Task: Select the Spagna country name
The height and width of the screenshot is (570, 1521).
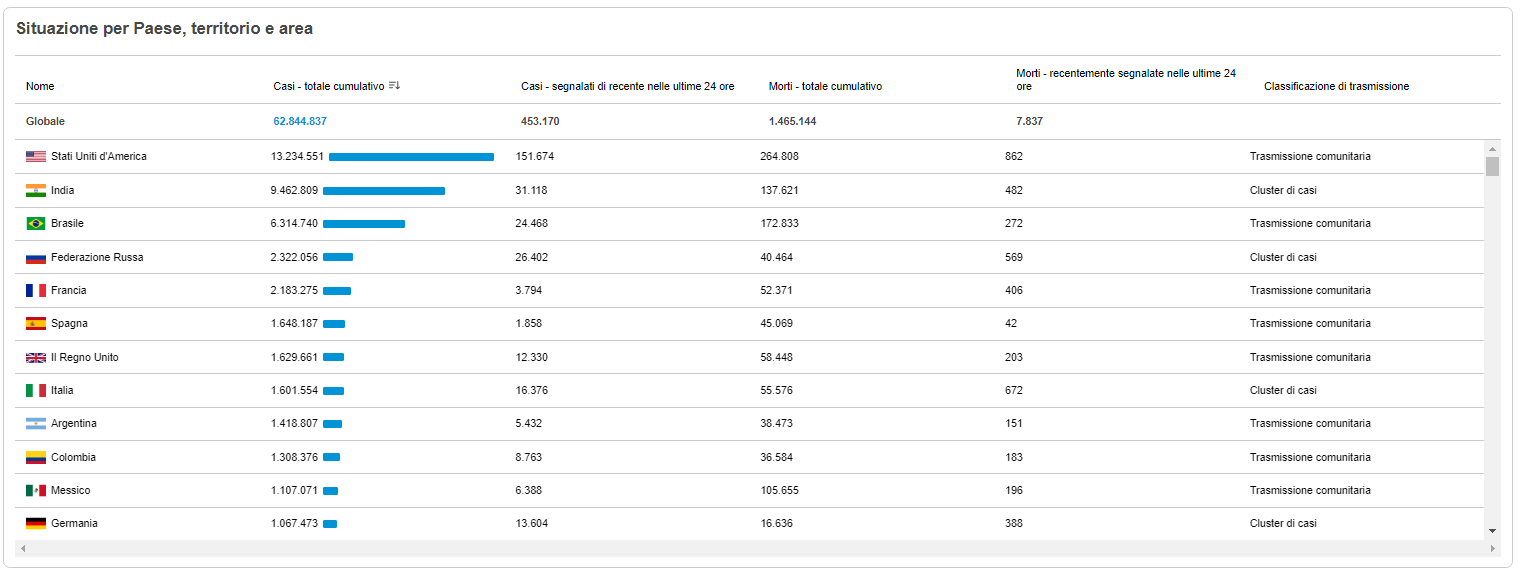Action: (x=69, y=324)
